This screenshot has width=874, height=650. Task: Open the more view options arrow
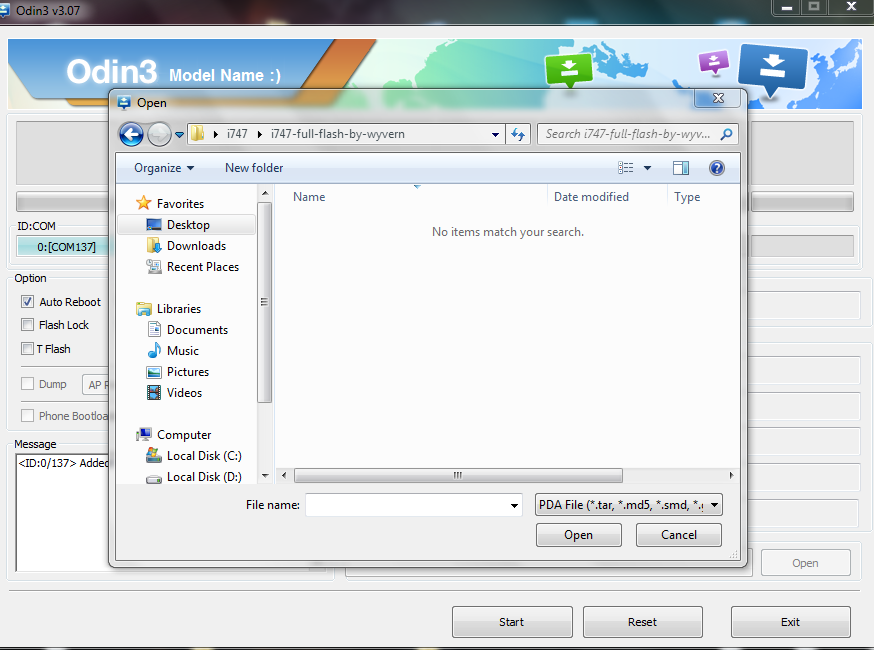(647, 168)
